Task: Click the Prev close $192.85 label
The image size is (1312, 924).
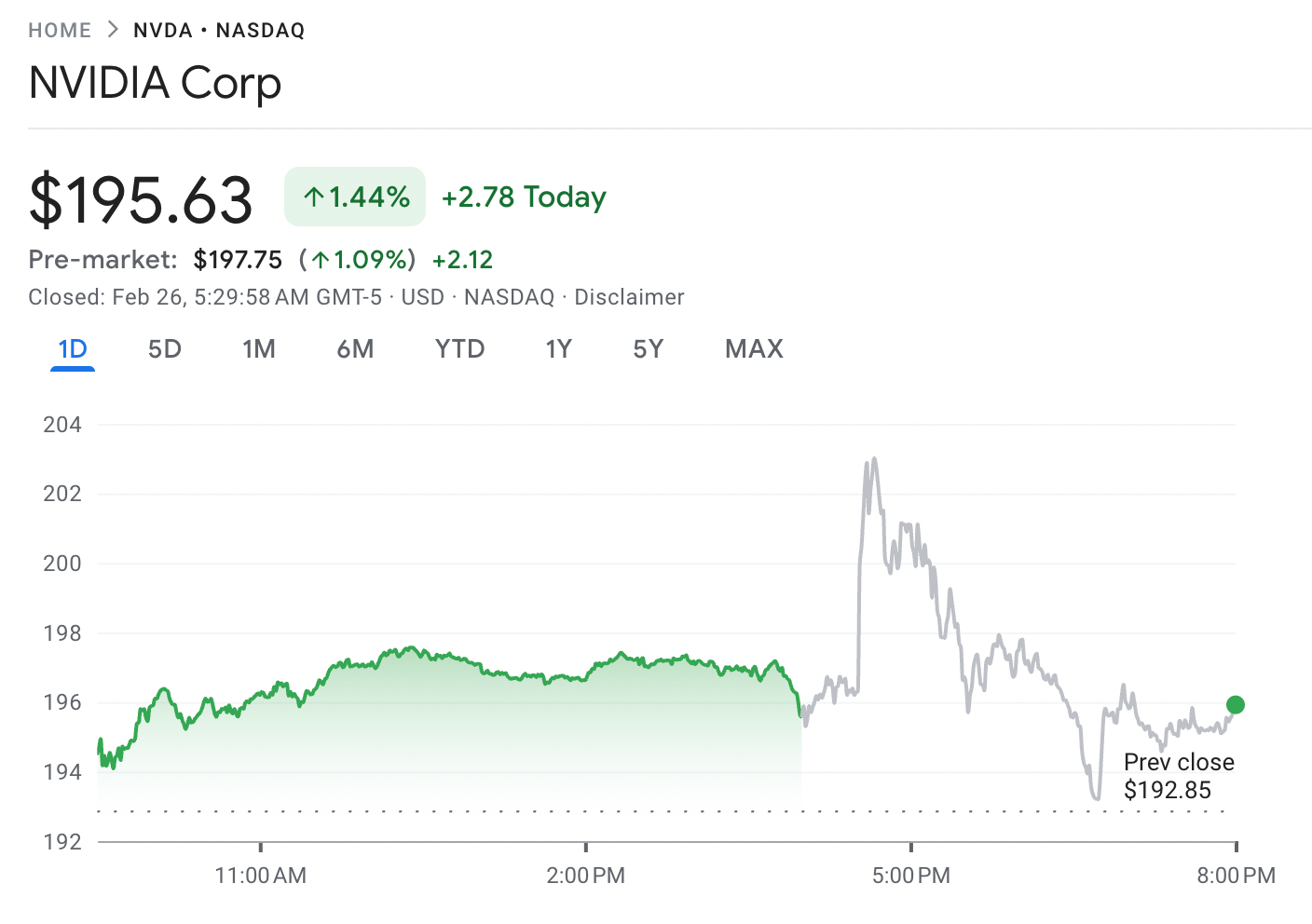Action: tap(1178, 775)
